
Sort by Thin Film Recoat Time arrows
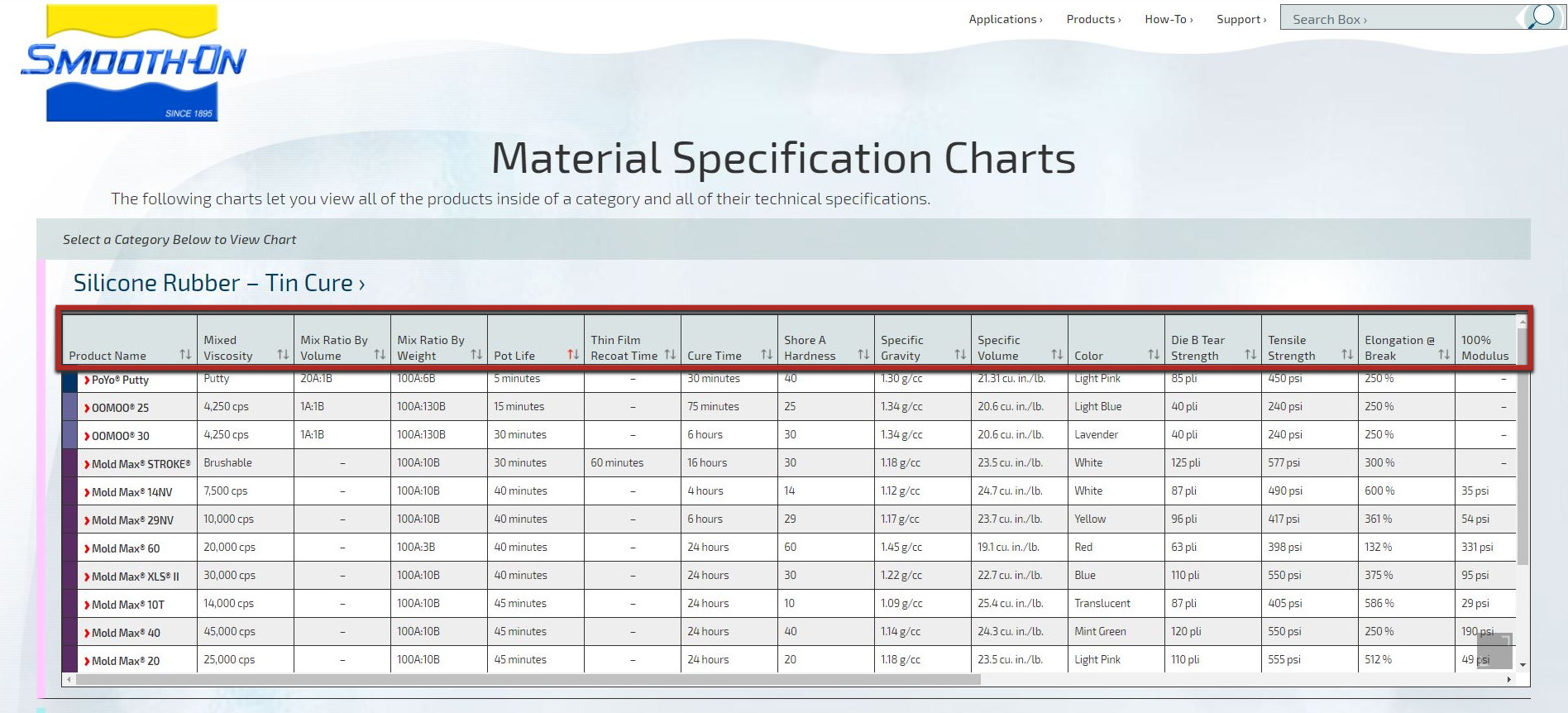[670, 354]
